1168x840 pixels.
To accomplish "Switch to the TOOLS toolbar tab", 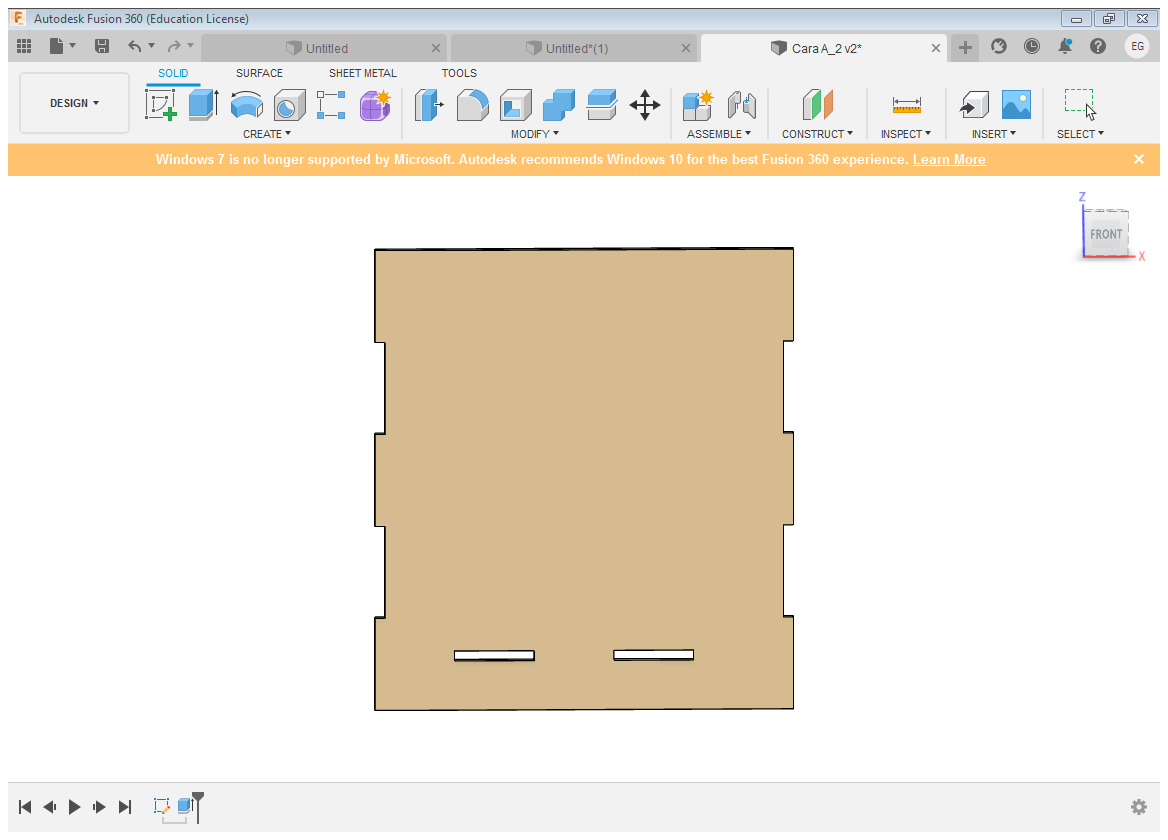I will (x=459, y=73).
